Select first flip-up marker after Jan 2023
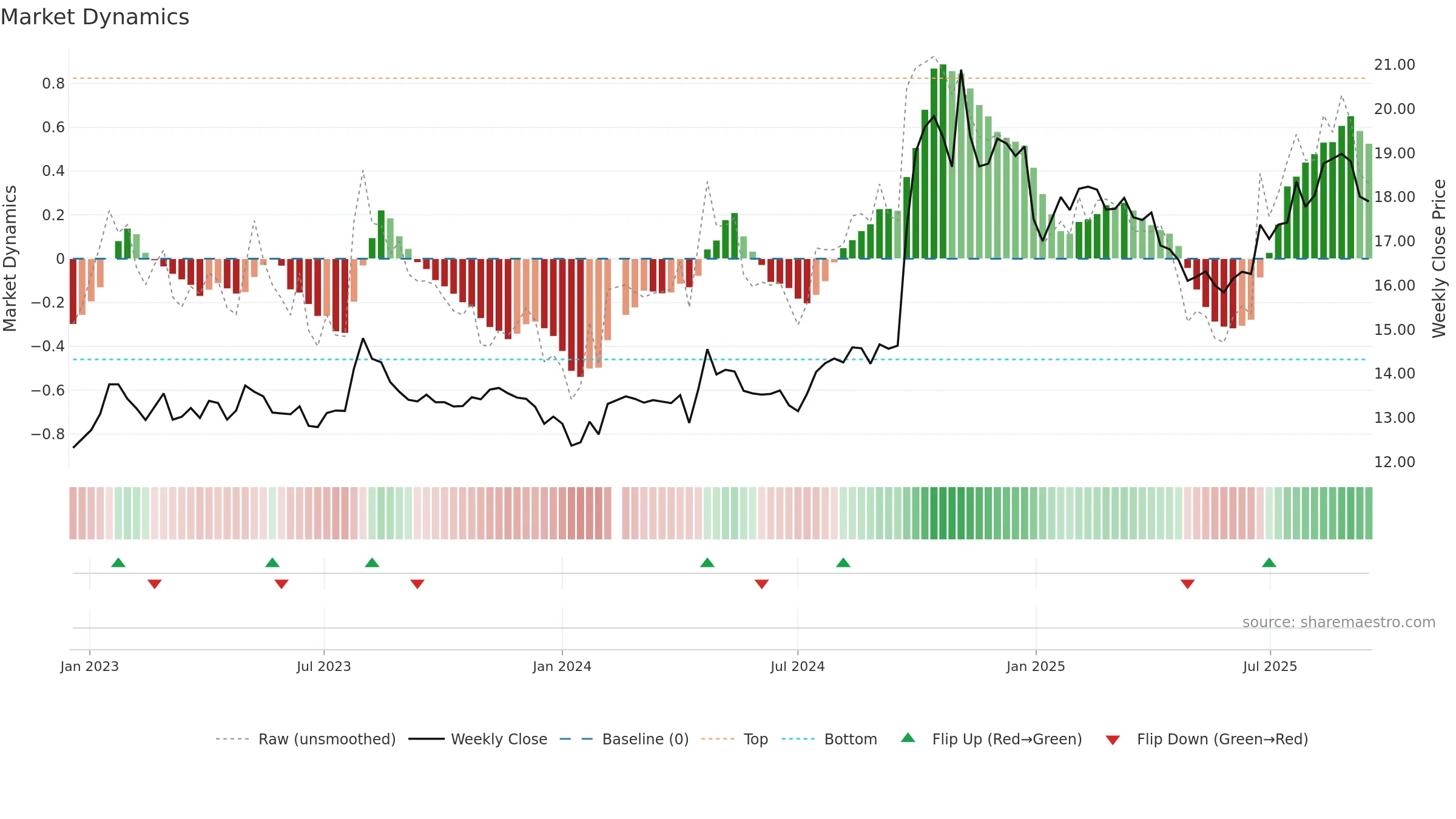The image size is (1456, 819). tap(118, 562)
